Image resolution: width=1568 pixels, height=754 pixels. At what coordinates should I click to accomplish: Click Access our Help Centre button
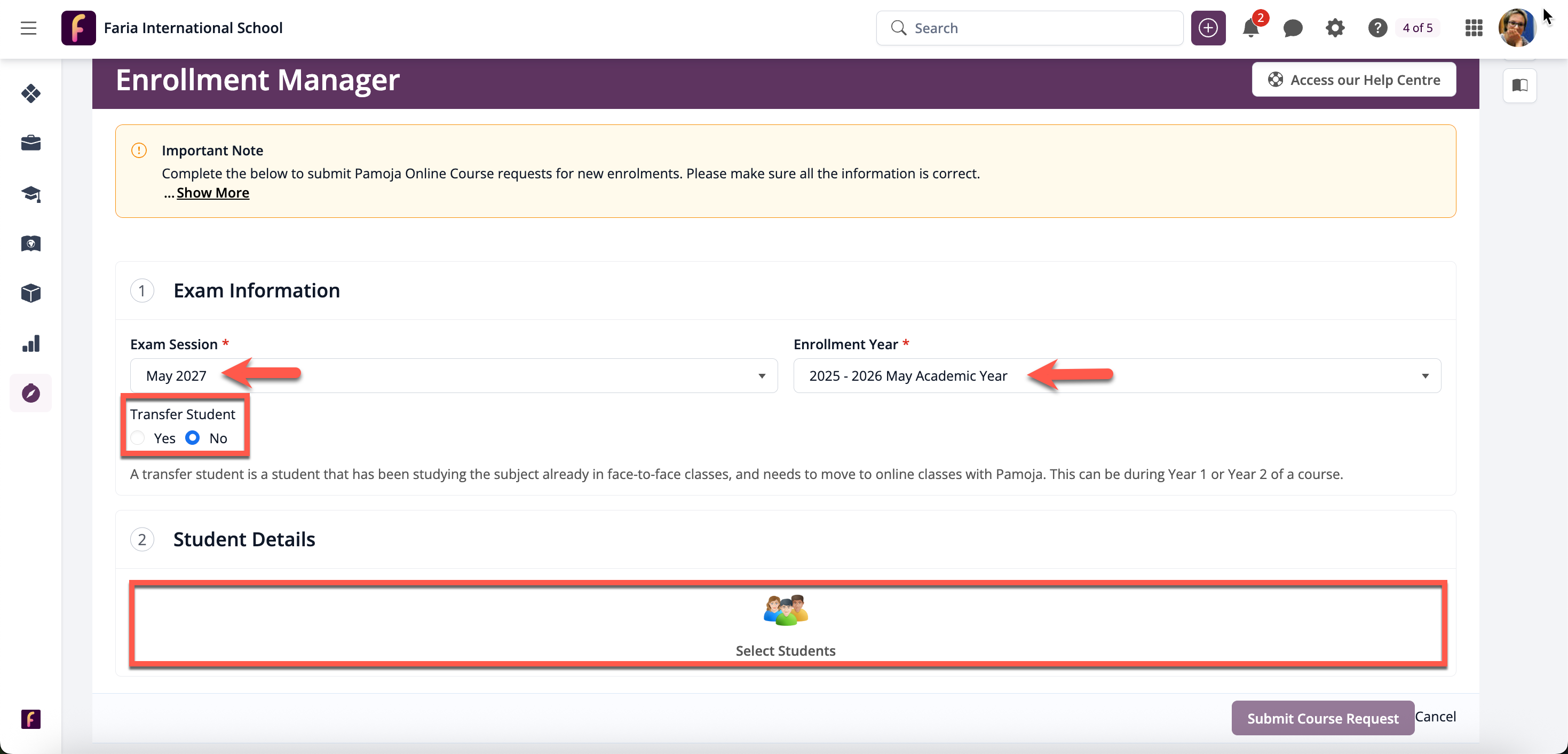pos(1353,80)
